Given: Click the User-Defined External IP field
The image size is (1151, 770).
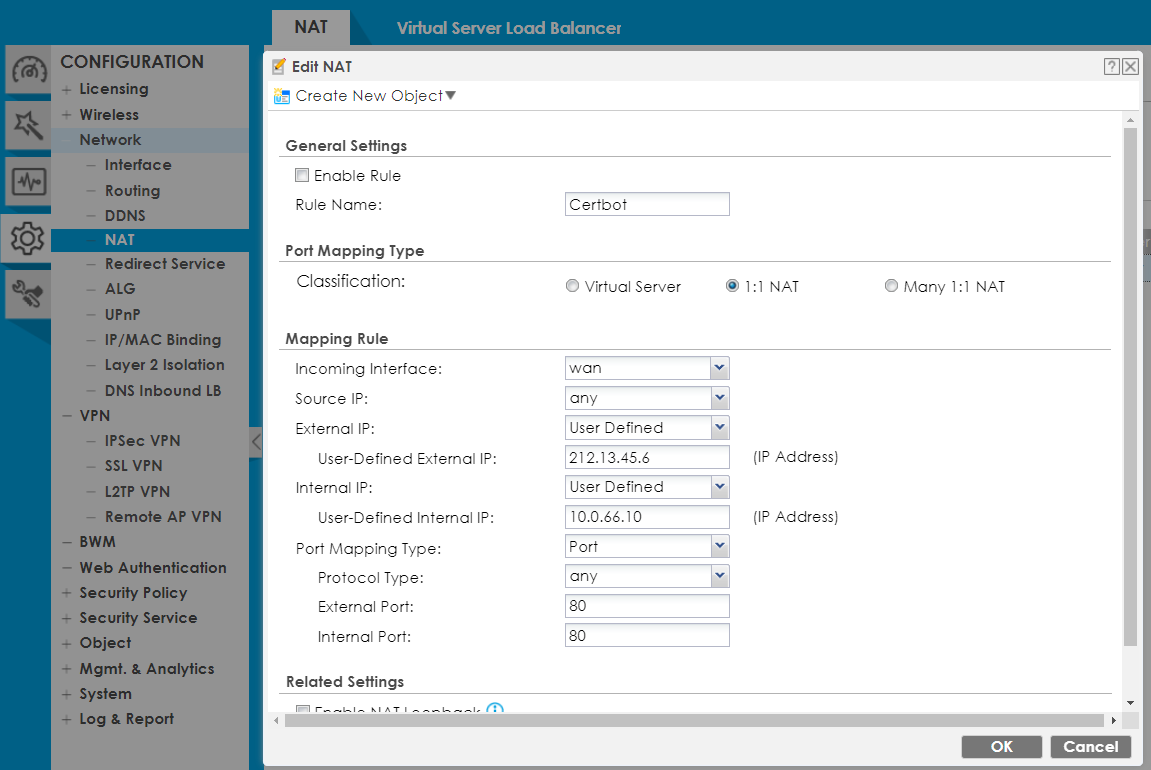Looking at the screenshot, I should (647, 457).
